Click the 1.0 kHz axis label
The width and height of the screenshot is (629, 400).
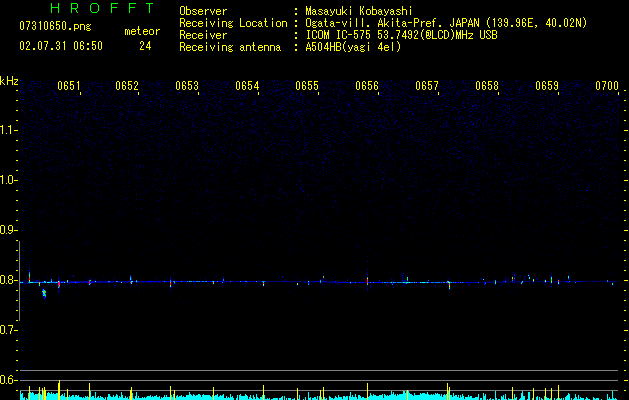coord(9,180)
